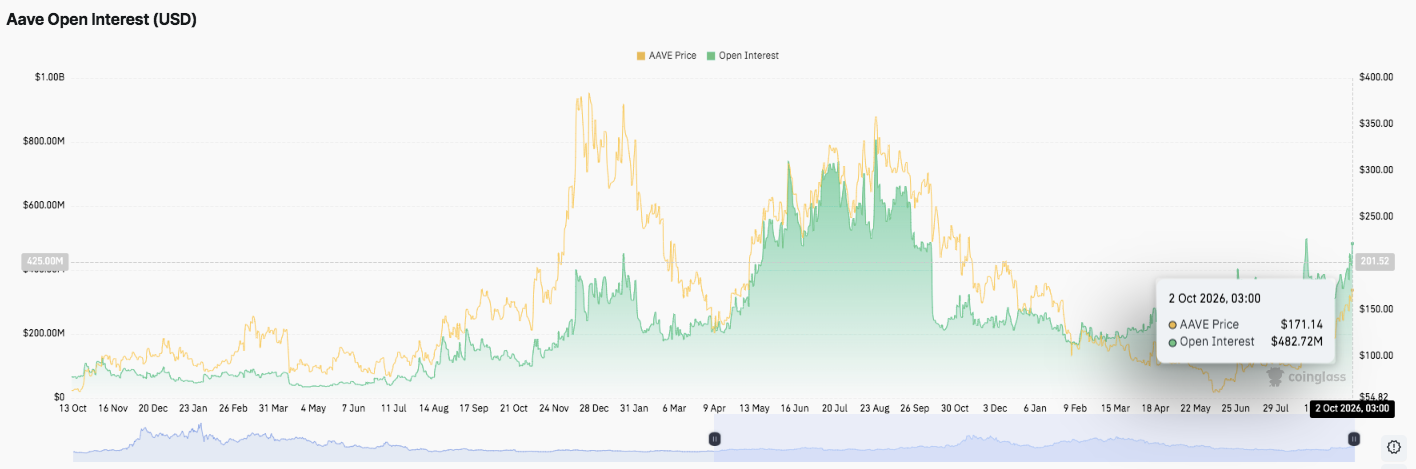The width and height of the screenshot is (1416, 469).
Task: Click the 20 Dec date label
Action: click(153, 408)
